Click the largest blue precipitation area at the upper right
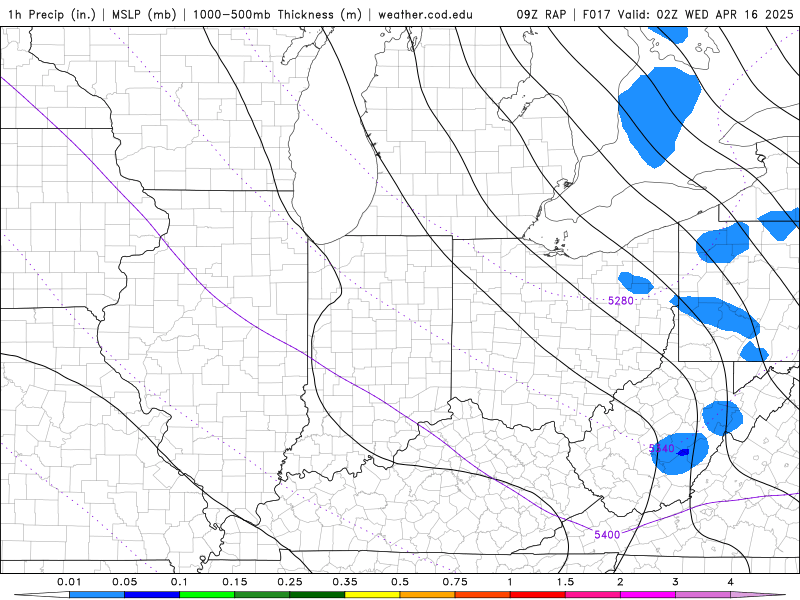Viewport: 800px width, 600px height. (658, 115)
